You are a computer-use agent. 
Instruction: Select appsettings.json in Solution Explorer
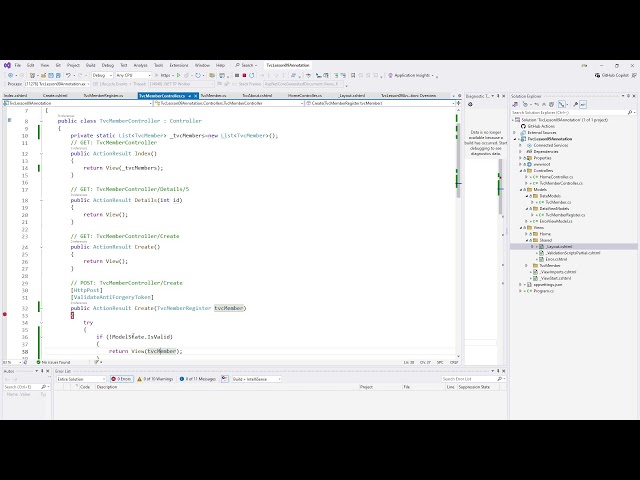tap(547, 285)
